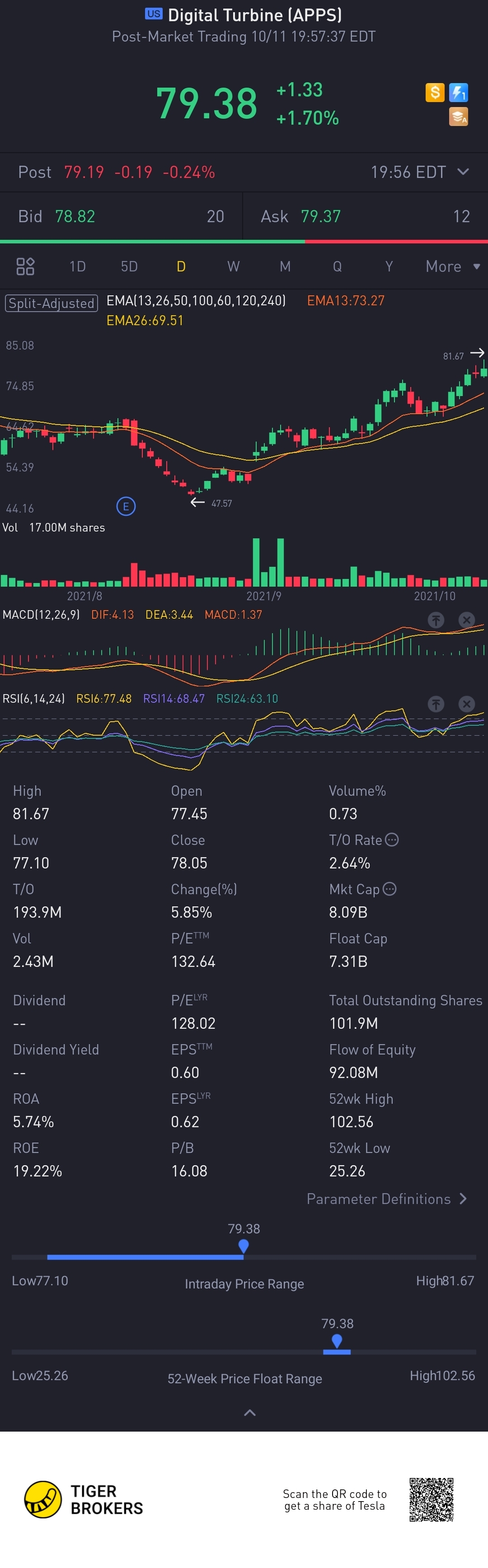The image size is (488, 1568).
Task: Open the chart layout grid icon
Action: point(25,266)
